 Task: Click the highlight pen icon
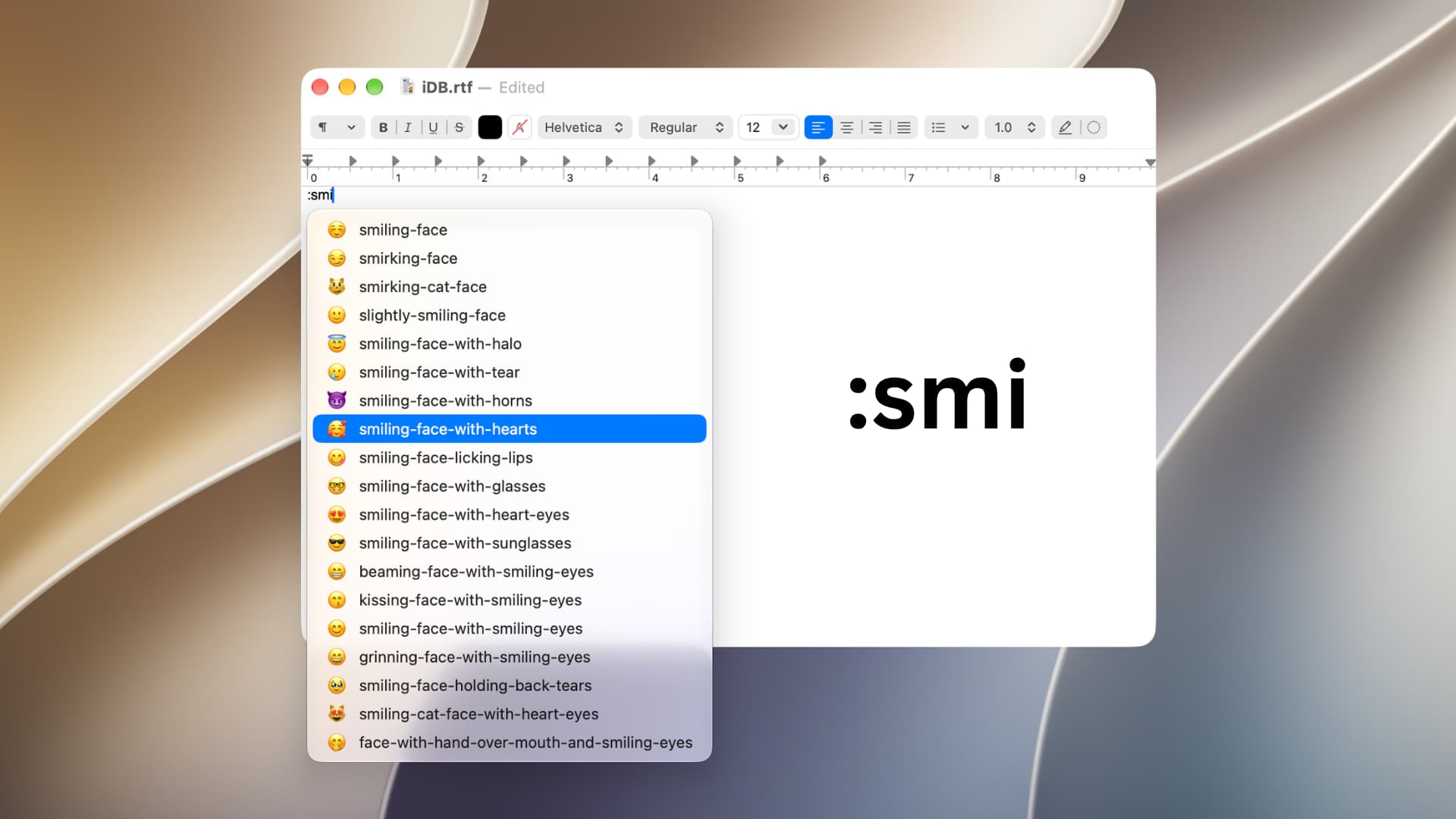coord(1065,127)
